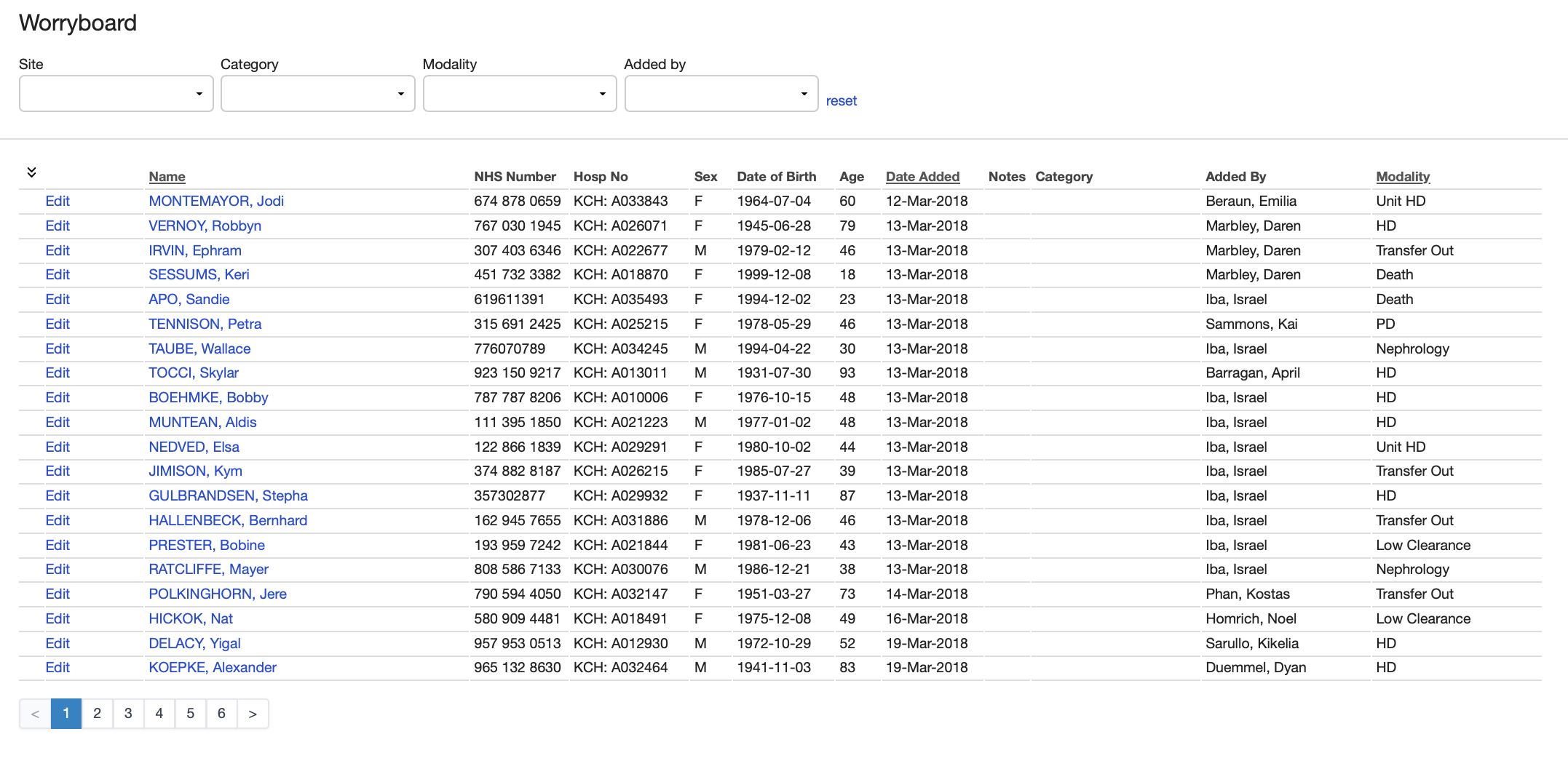Select current page 1 in pagination
Viewport: 1568px width, 761px height.
point(66,714)
